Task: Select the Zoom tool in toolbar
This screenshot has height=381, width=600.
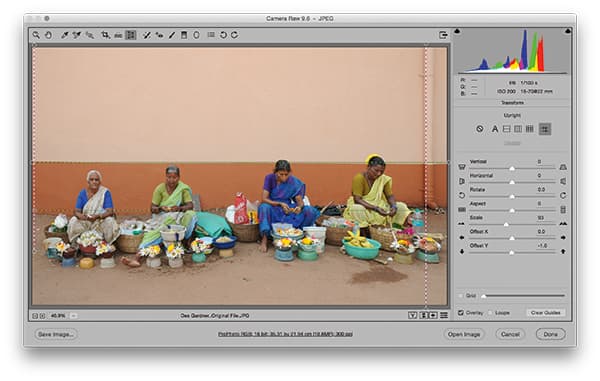Action: [36, 35]
